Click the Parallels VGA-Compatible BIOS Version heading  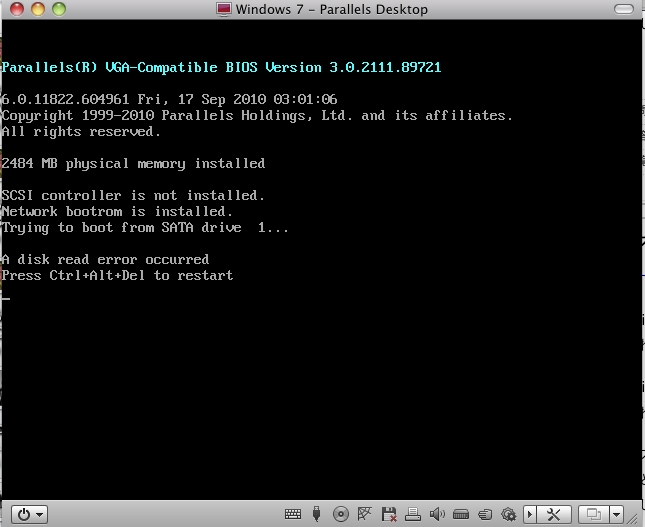pyautogui.click(x=221, y=67)
